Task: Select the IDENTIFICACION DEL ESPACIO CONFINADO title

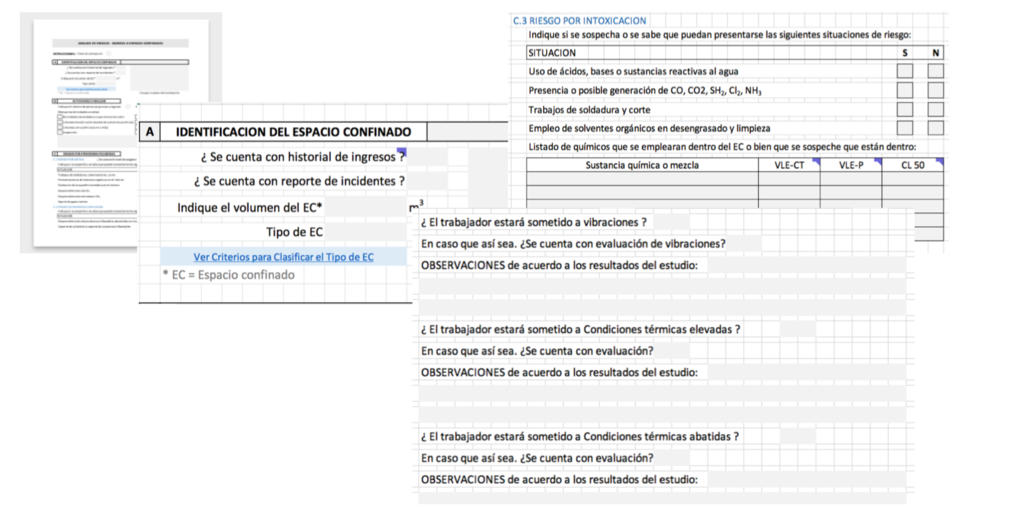Action: [x=293, y=132]
